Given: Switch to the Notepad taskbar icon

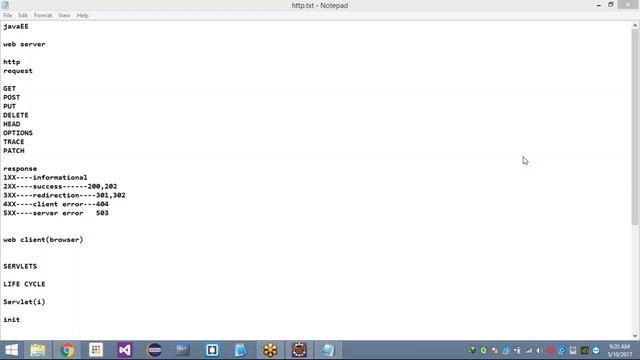Looking at the screenshot, I should point(328,350).
